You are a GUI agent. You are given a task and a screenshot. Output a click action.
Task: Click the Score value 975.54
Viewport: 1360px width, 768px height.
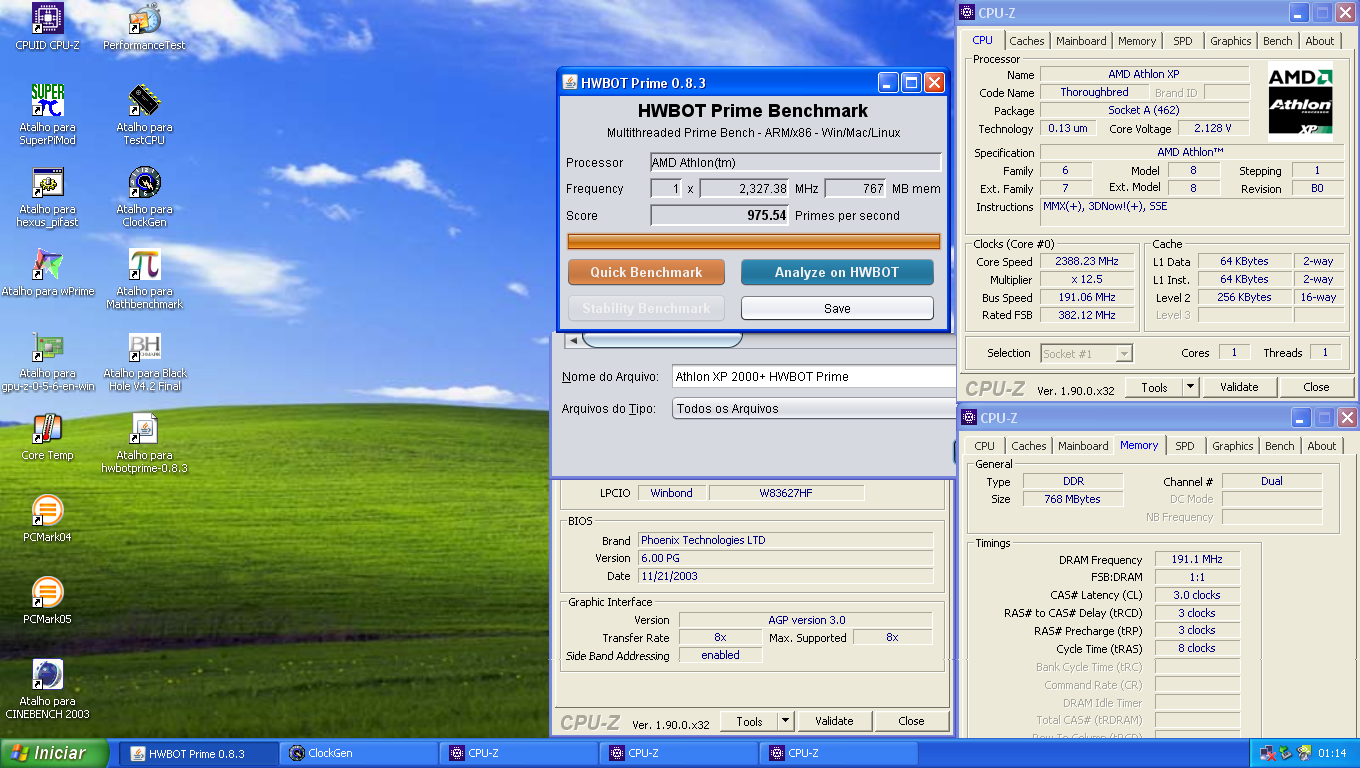pyautogui.click(x=719, y=215)
